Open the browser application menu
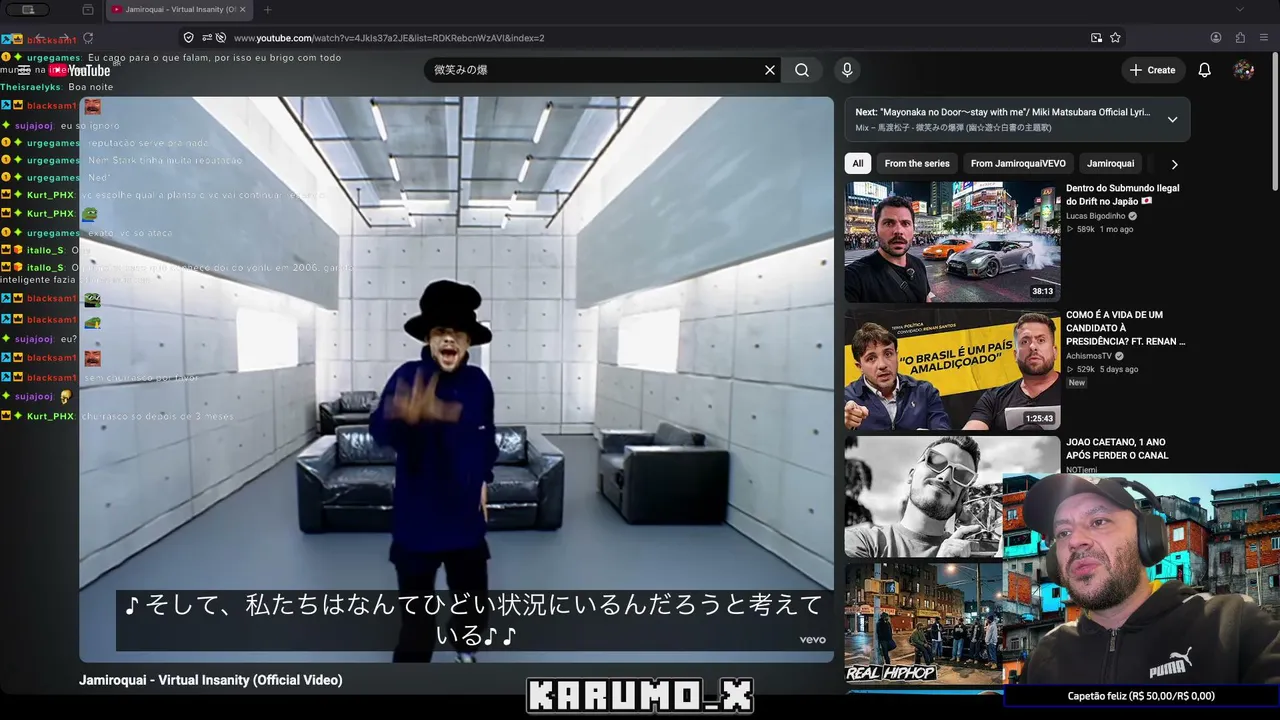1280x720 pixels. 1264,38
